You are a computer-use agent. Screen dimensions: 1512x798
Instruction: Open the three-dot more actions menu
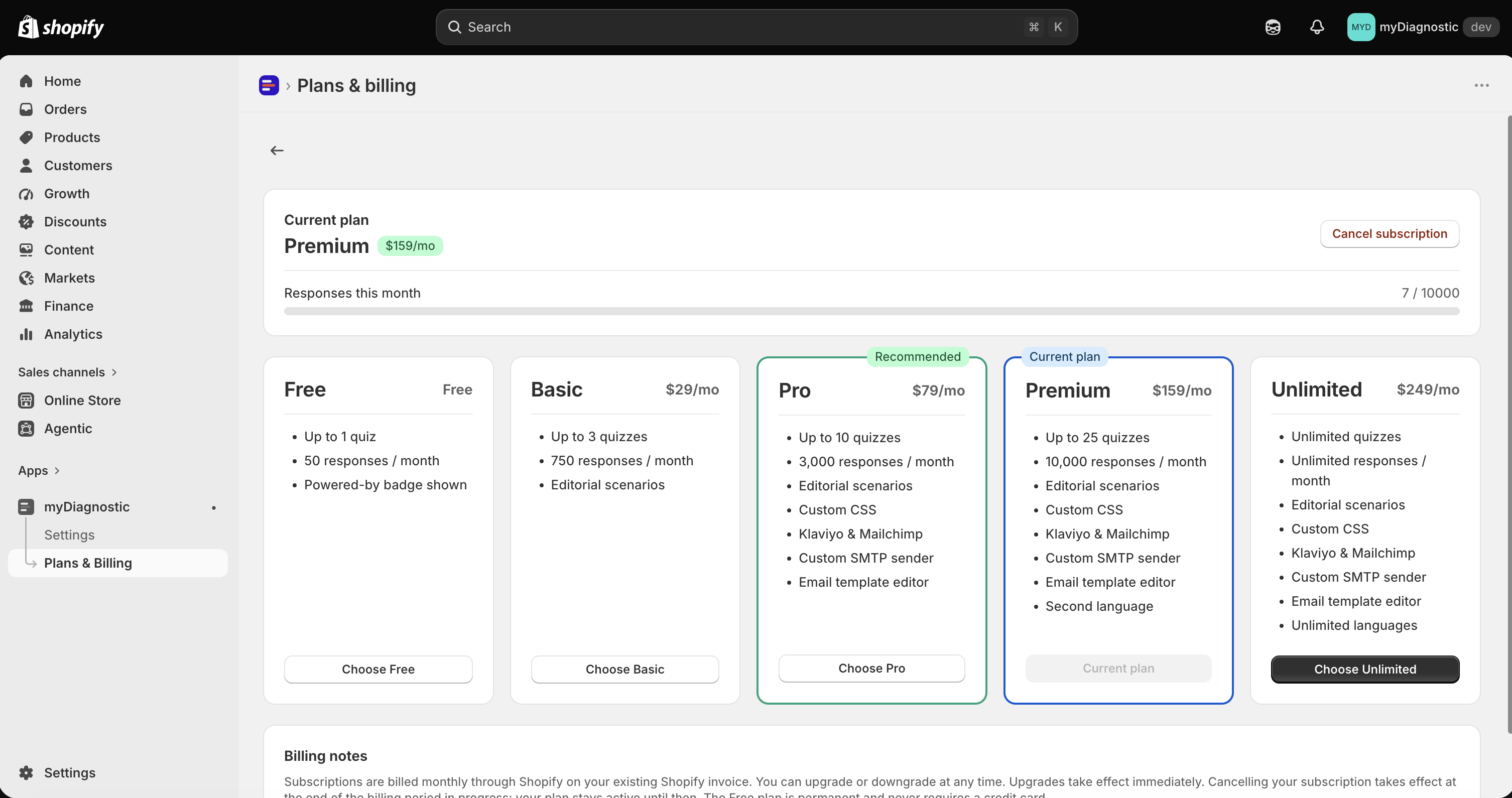pos(1481,86)
